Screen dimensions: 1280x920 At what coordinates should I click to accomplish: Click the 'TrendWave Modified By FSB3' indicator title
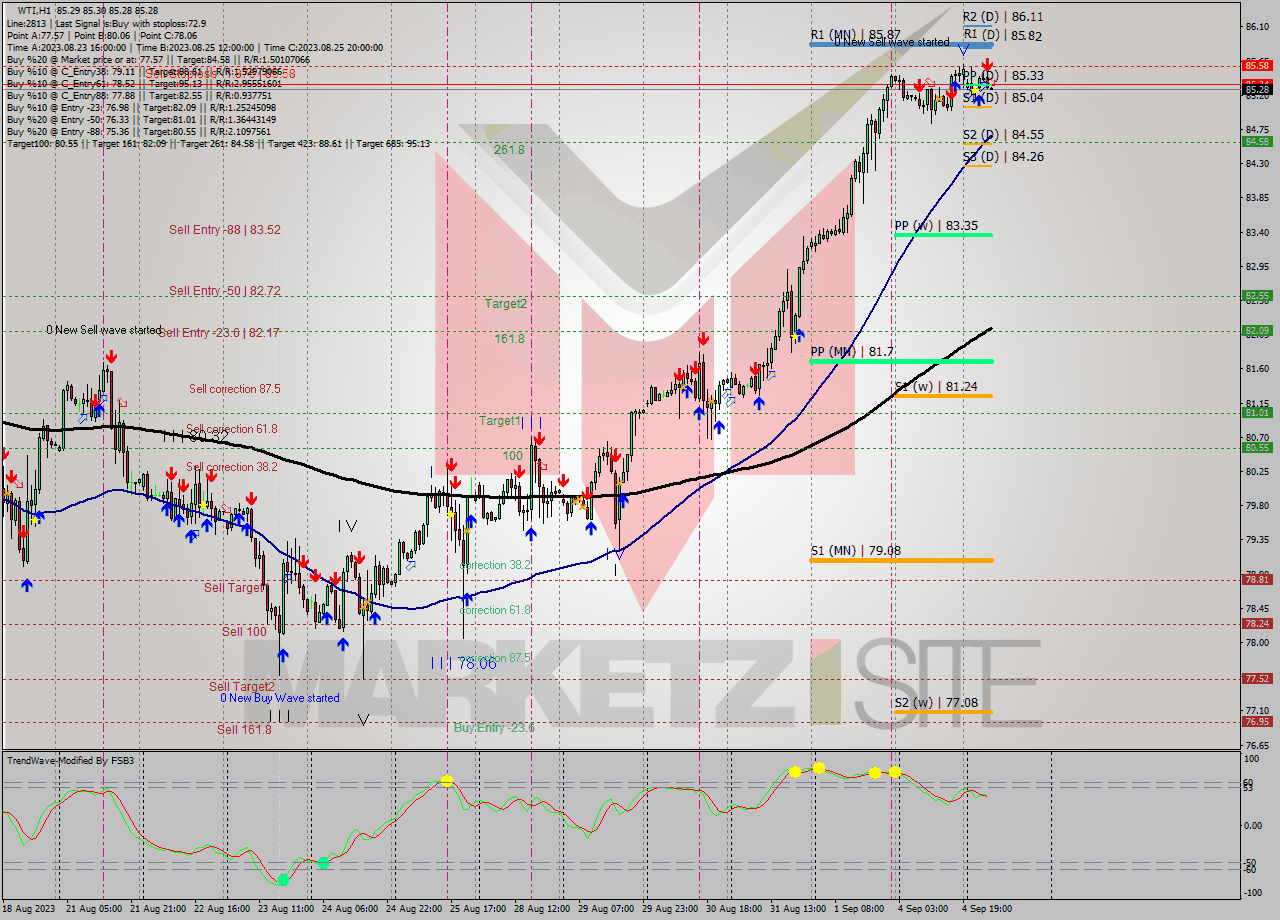point(70,761)
